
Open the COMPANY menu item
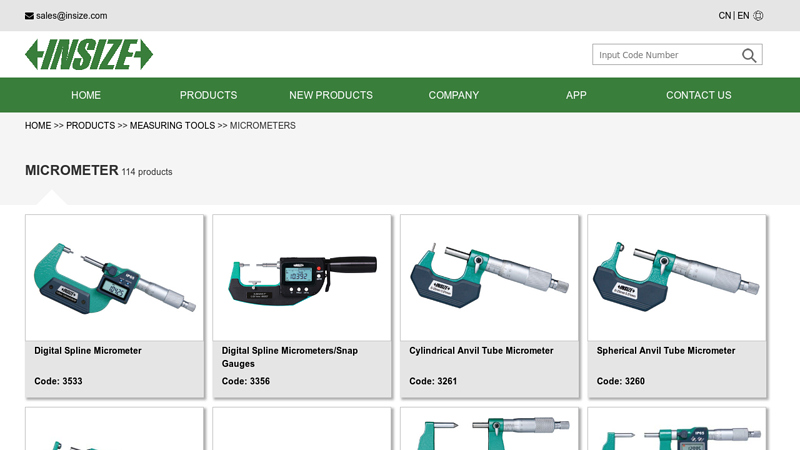(x=454, y=95)
